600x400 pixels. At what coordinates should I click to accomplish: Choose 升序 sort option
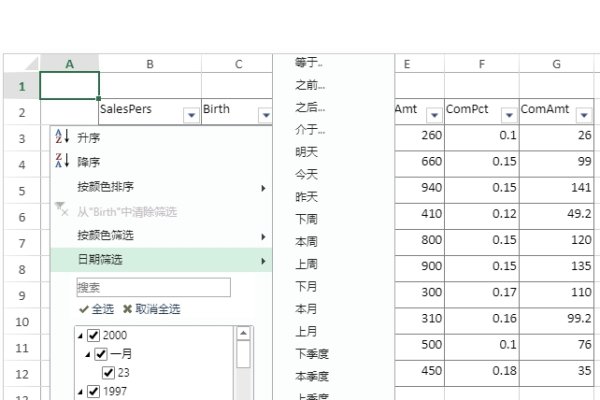pos(161,137)
